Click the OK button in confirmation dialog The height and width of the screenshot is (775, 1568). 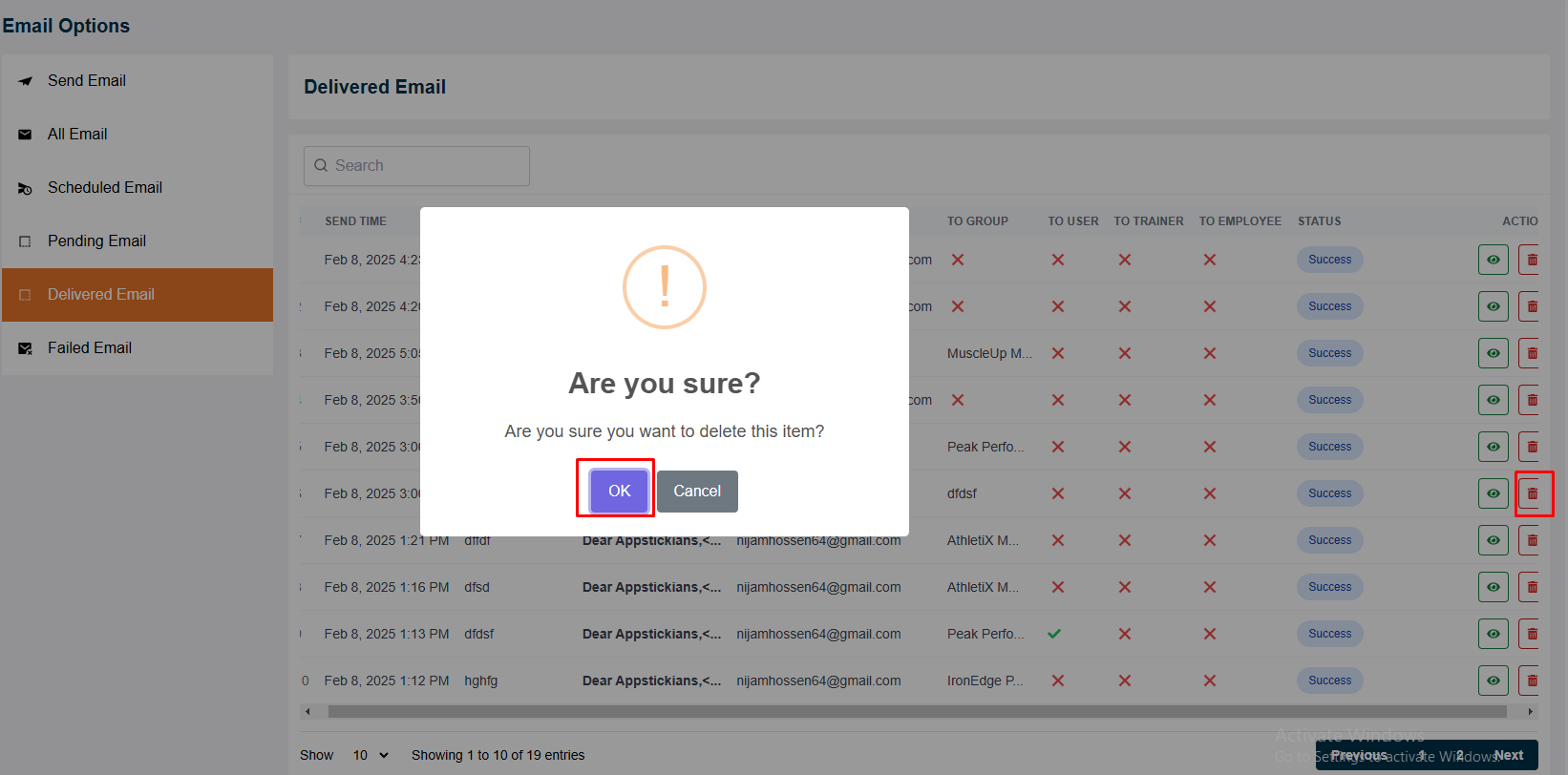coord(619,491)
